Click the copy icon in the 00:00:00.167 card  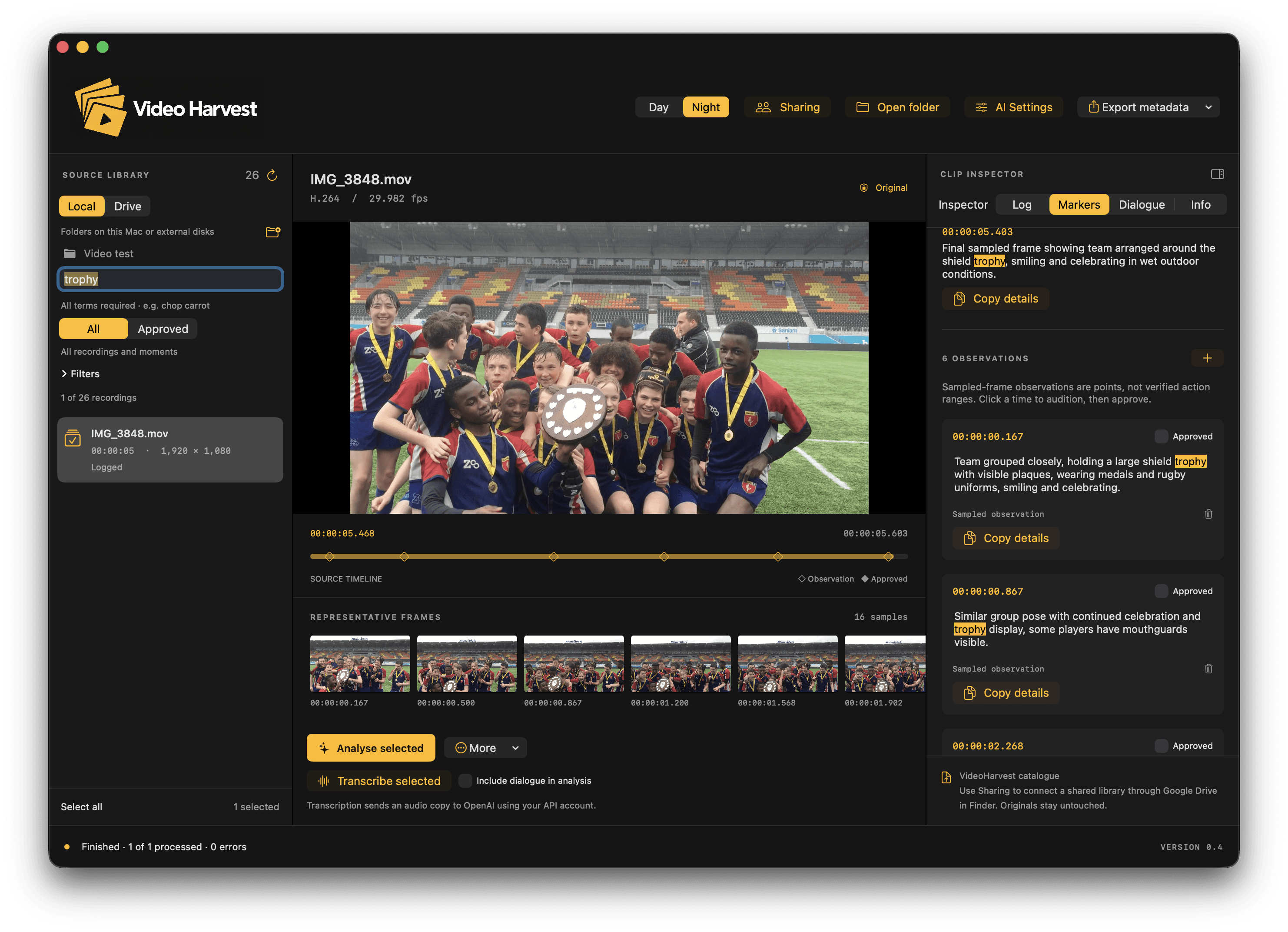pyautogui.click(x=969, y=538)
